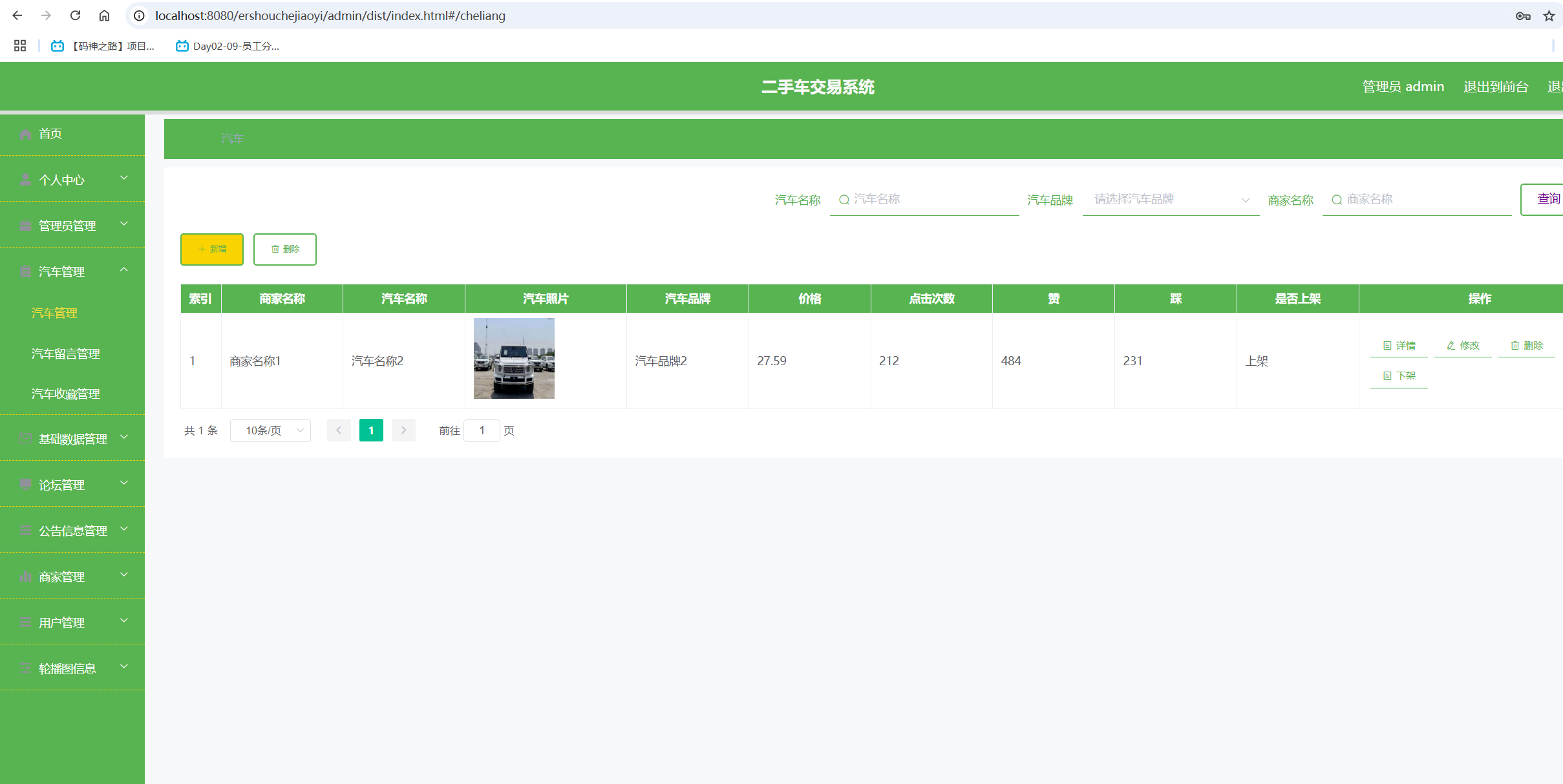Image resolution: width=1563 pixels, height=784 pixels.
Task: Click the 共 1 条 total count text
Action: (x=201, y=430)
